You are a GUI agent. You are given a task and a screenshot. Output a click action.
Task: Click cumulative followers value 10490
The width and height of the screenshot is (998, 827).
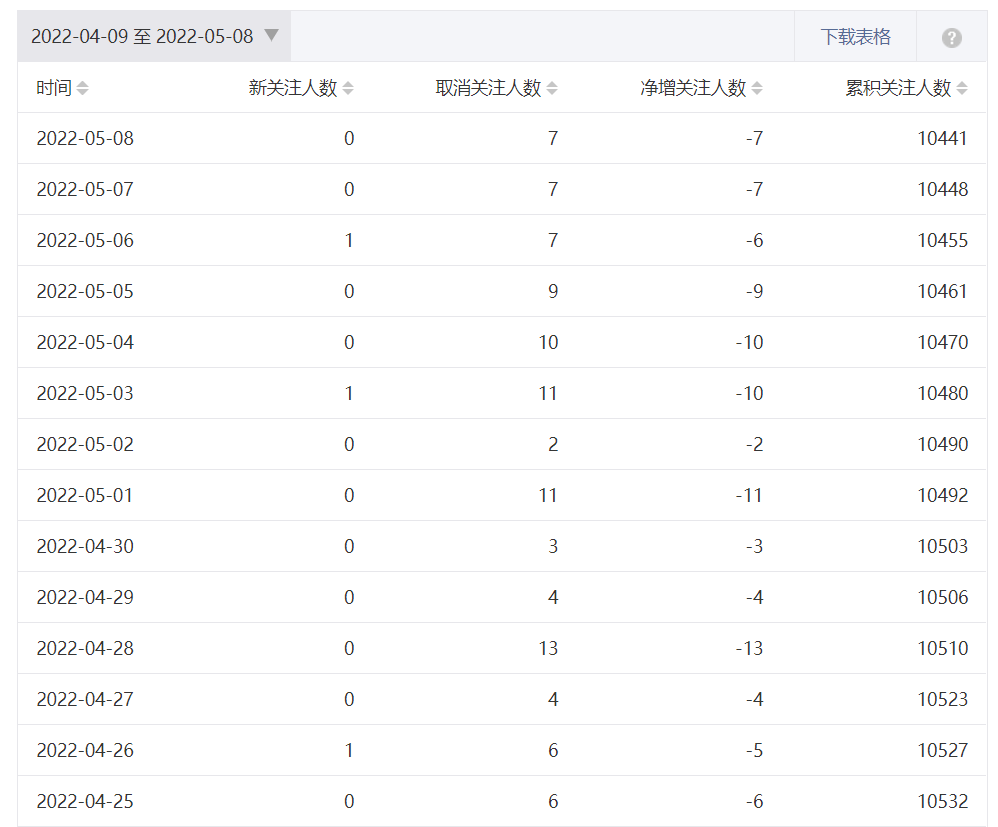coord(943,444)
